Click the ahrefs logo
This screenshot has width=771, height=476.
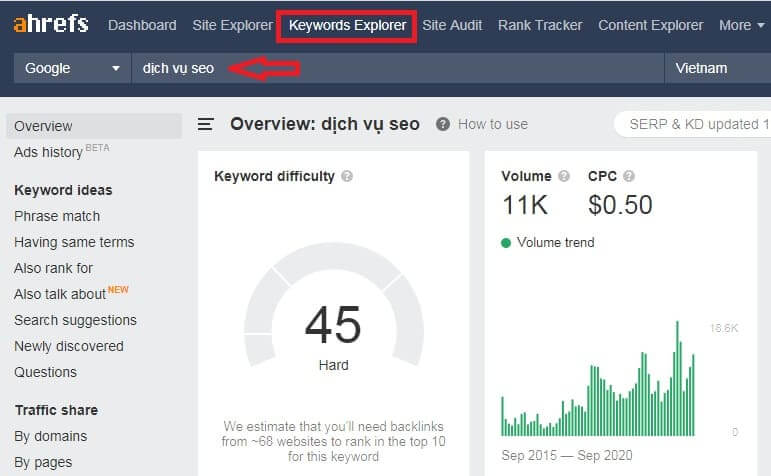coord(51,24)
